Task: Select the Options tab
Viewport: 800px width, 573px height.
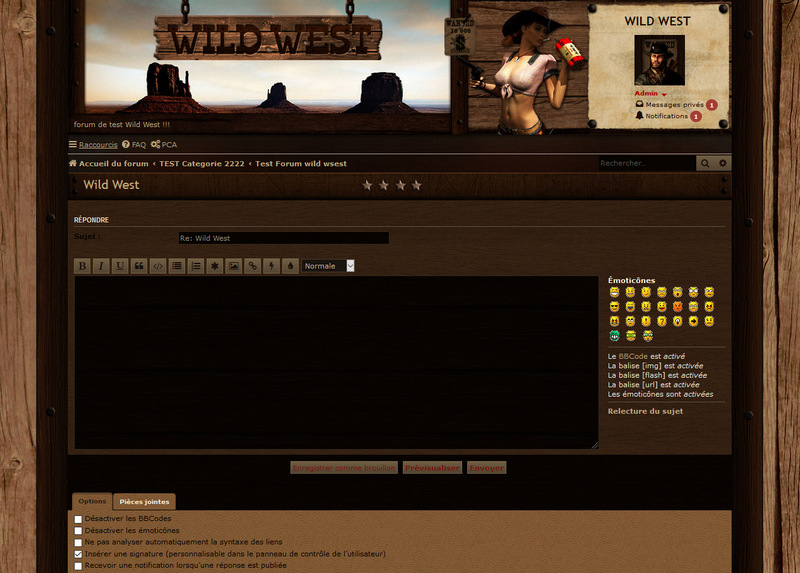Action: point(92,501)
